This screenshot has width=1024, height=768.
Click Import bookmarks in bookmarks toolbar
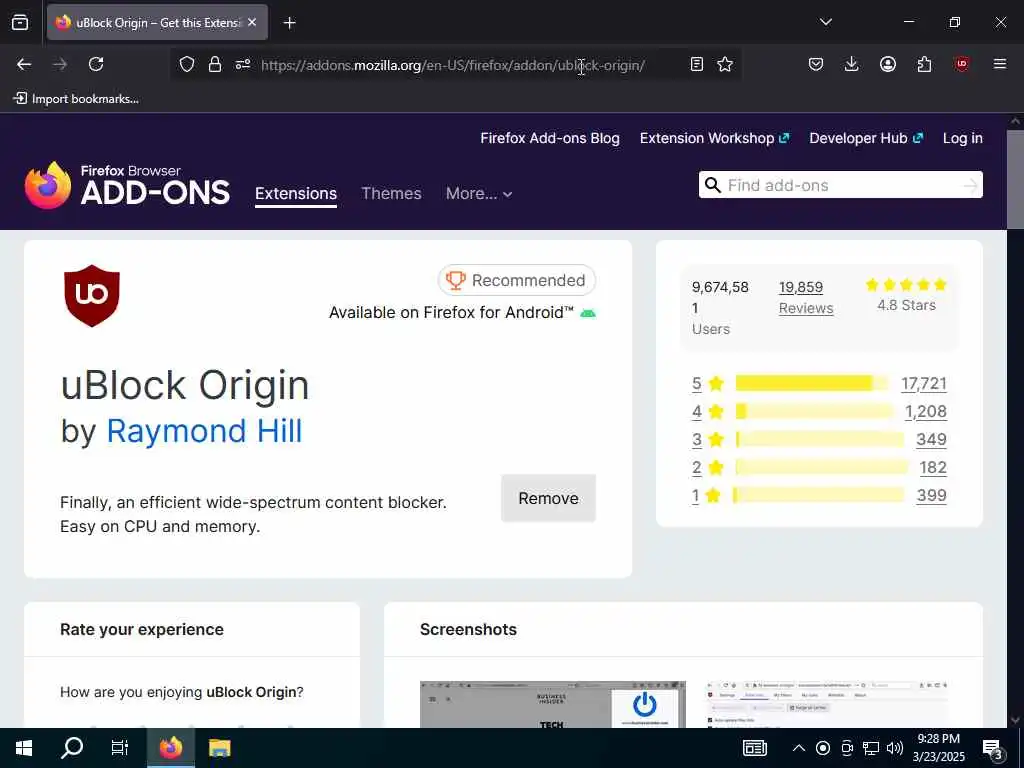(x=76, y=99)
